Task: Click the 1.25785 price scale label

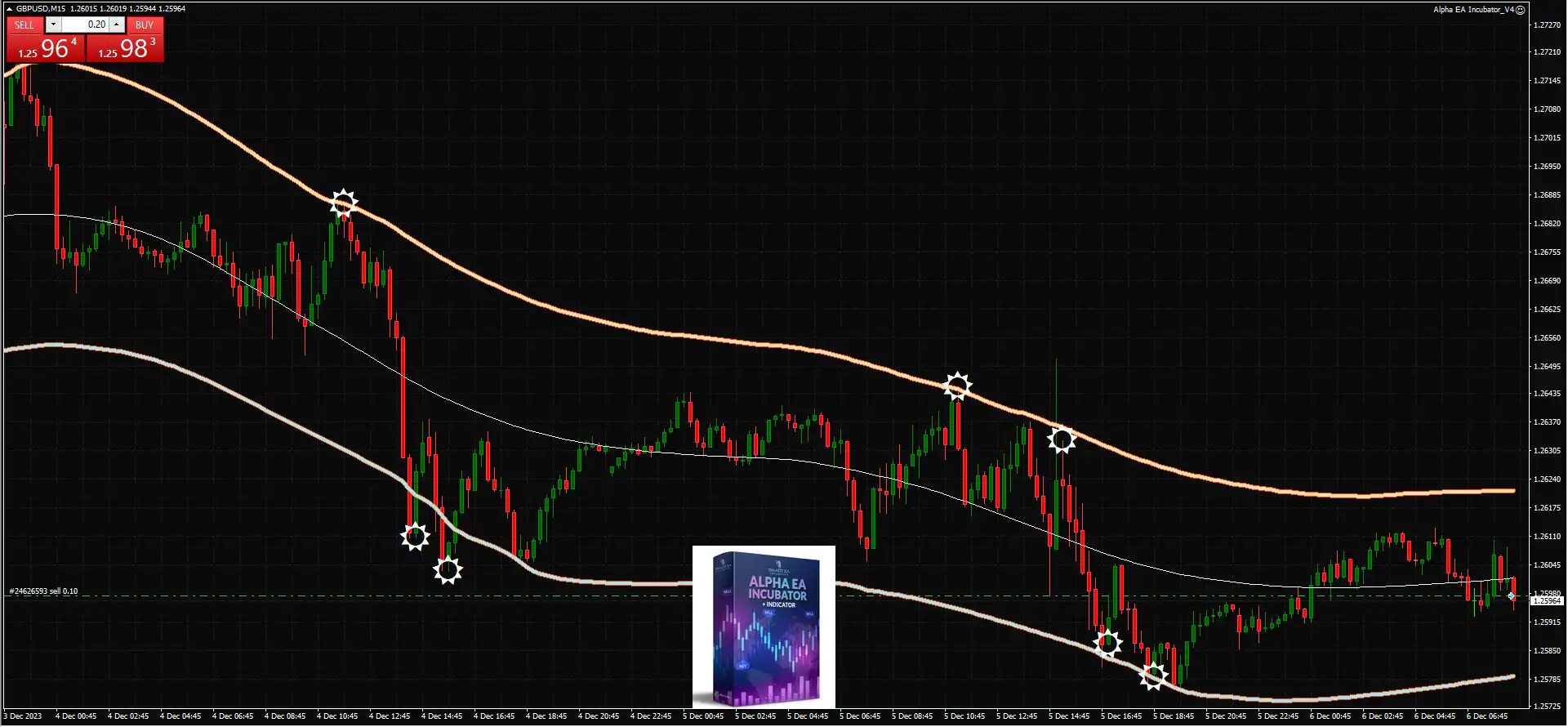Action: [1547, 680]
